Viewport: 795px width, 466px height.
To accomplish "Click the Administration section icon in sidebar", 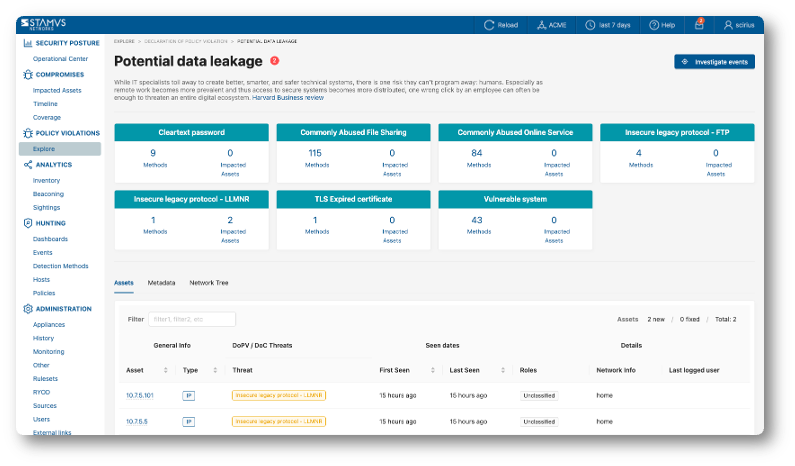I will [x=27, y=309].
